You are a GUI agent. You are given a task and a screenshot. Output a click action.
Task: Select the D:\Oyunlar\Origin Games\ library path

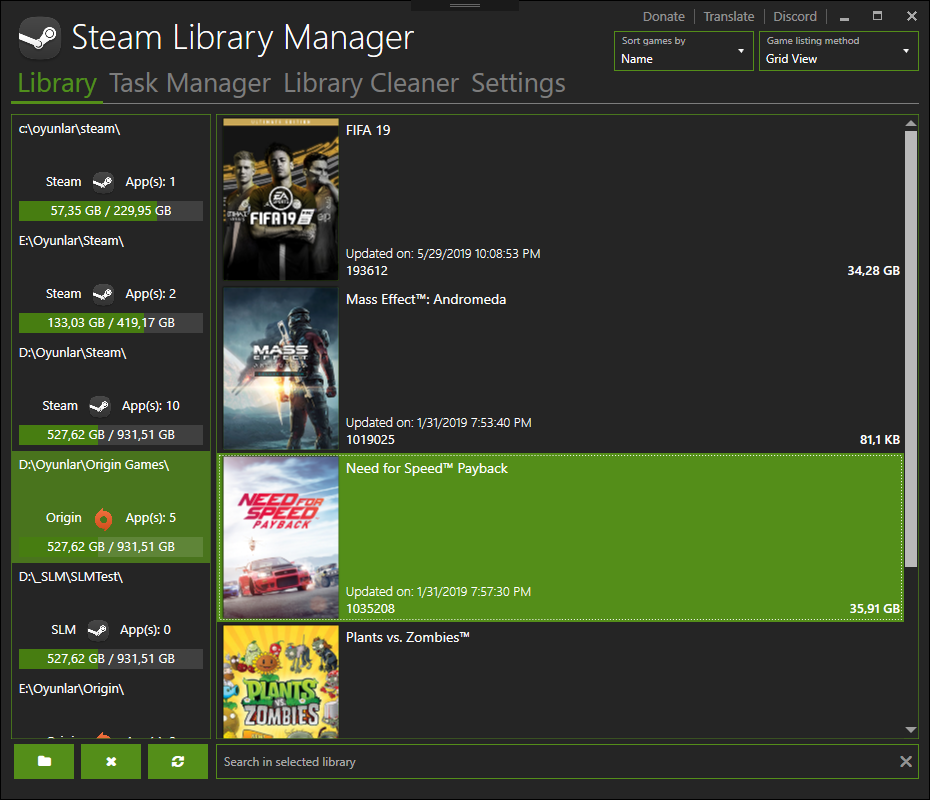click(94, 465)
